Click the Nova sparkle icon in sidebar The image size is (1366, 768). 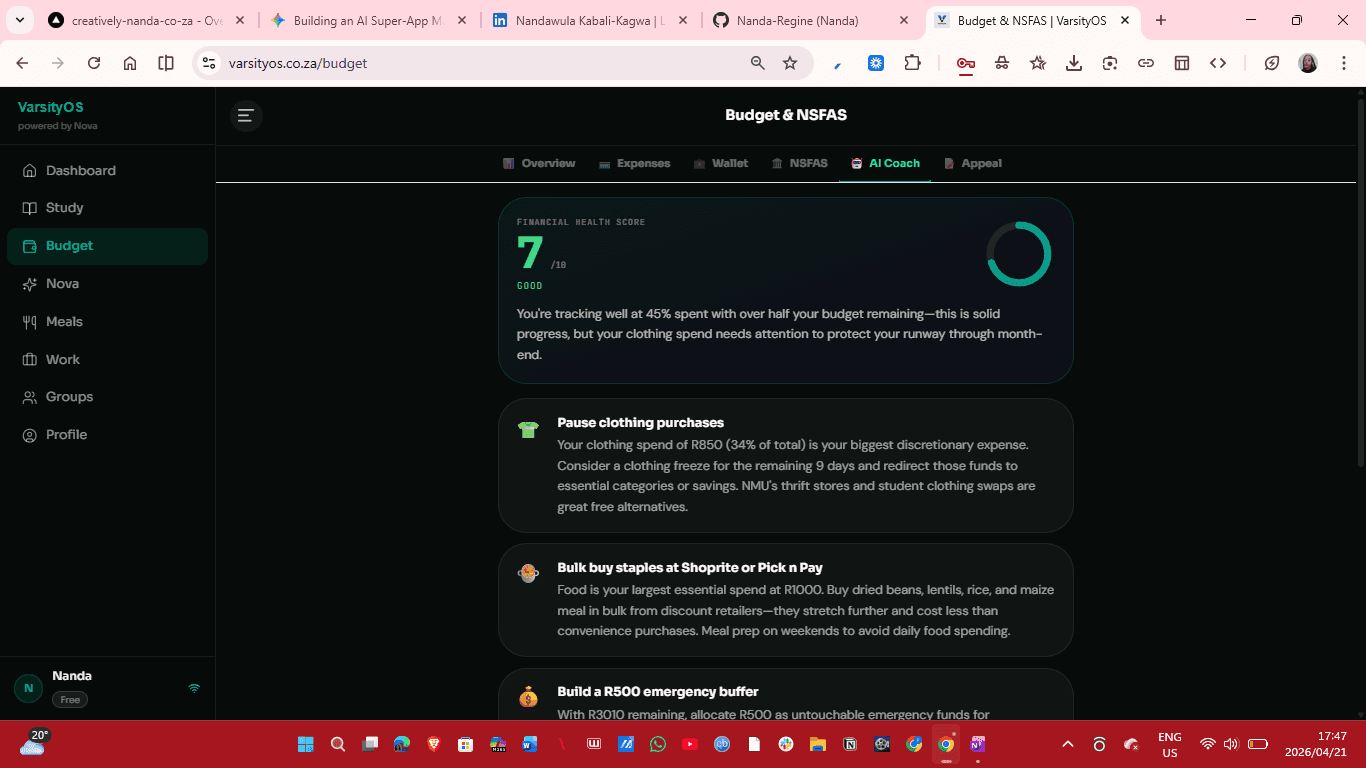coord(30,284)
